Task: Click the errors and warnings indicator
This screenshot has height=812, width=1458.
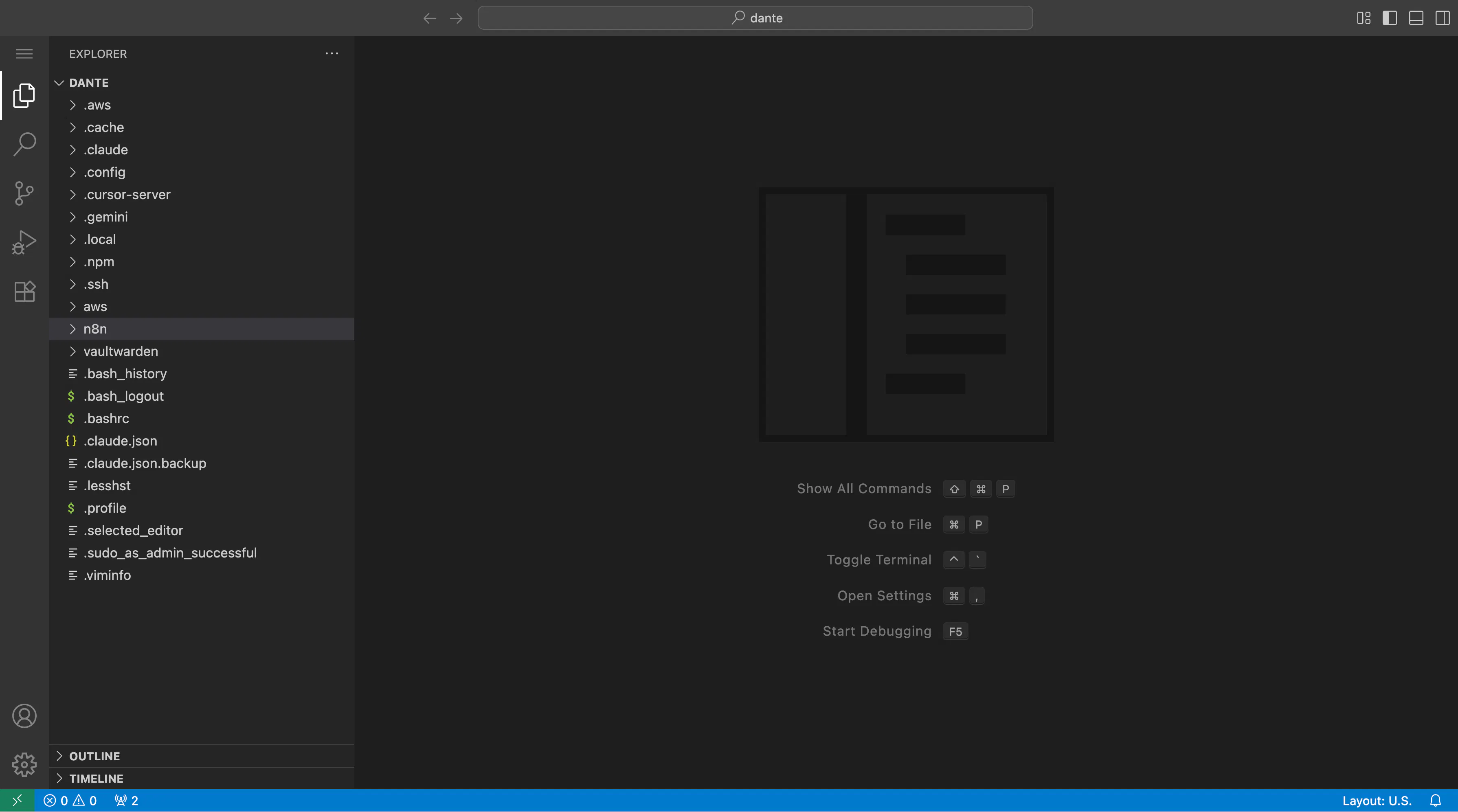Action: (70, 800)
